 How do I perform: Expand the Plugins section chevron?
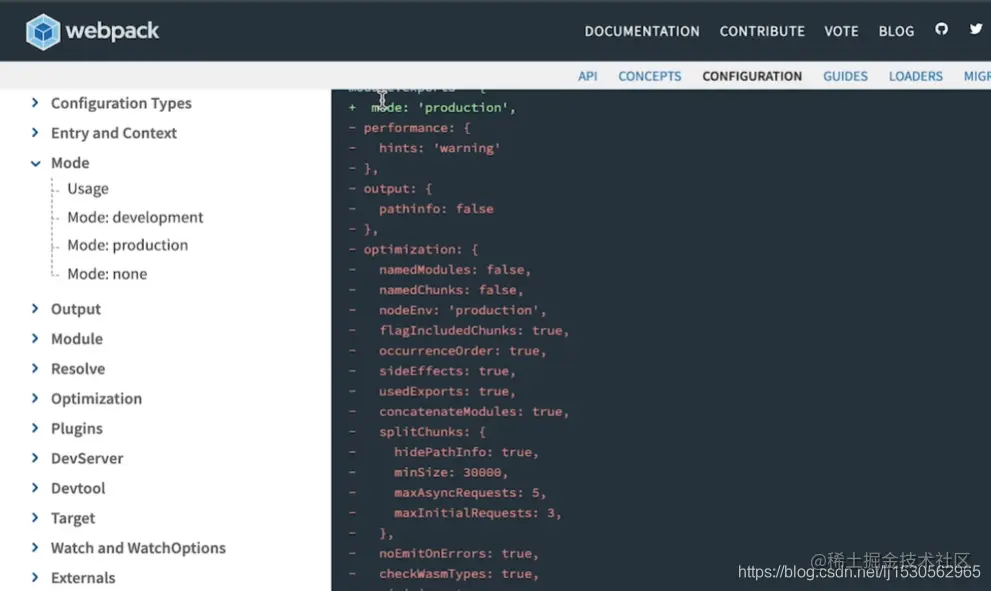click(x=35, y=428)
